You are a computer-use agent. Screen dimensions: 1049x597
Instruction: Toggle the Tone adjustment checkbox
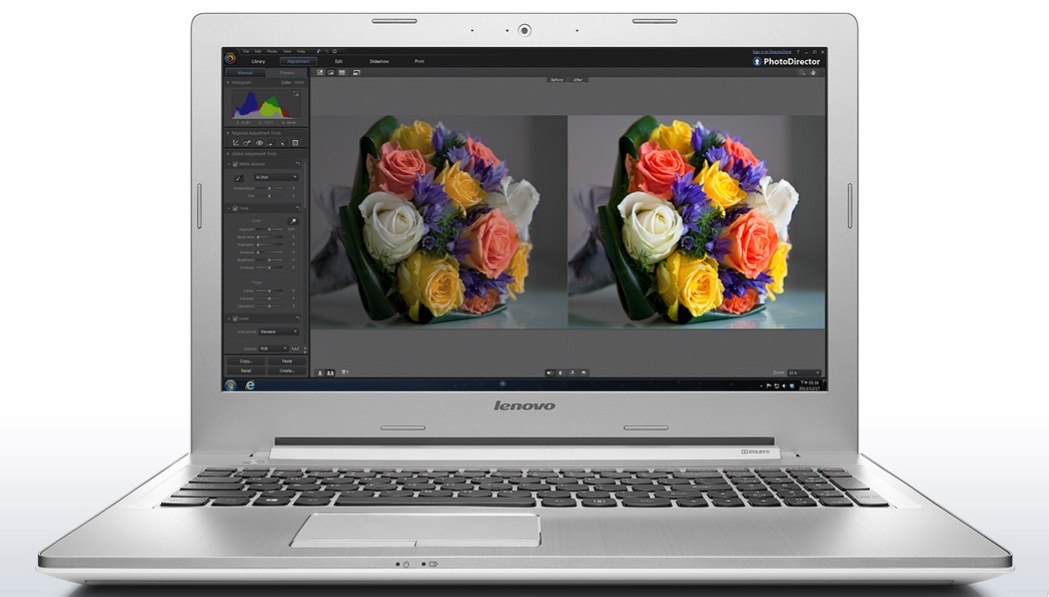coord(236,209)
